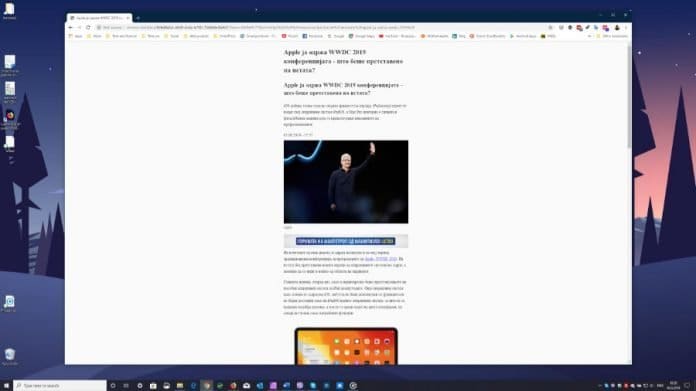Viewport: 696px width, 391px height.
Task: Bookmark this page with the star icon
Action: 550,28
